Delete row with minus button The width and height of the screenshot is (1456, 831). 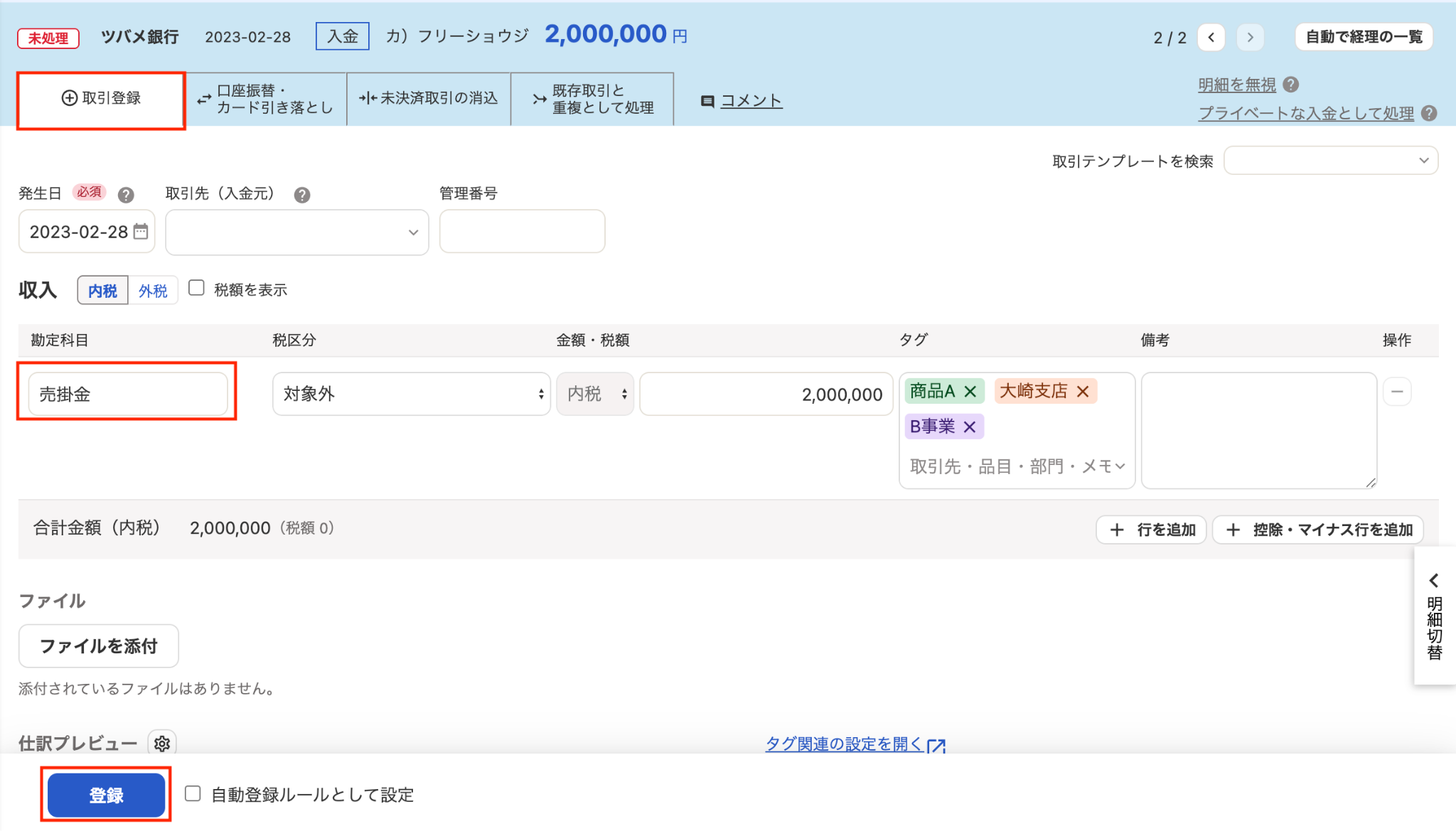pos(1397,392)
